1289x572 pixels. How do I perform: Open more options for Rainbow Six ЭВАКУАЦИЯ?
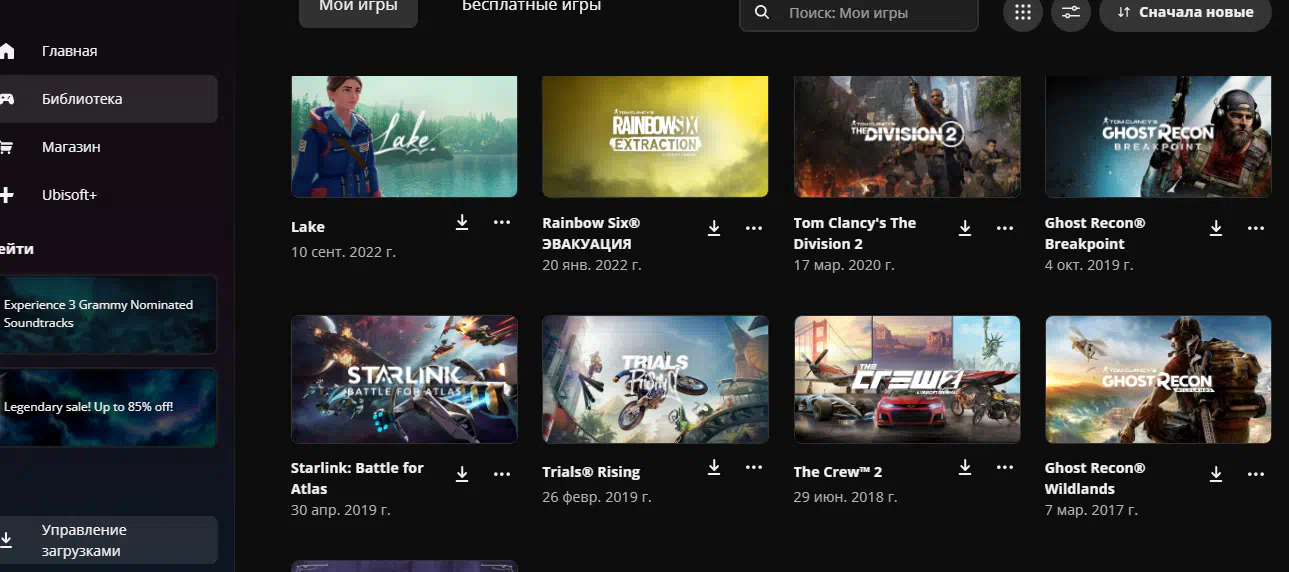click(x=754, y=228)
